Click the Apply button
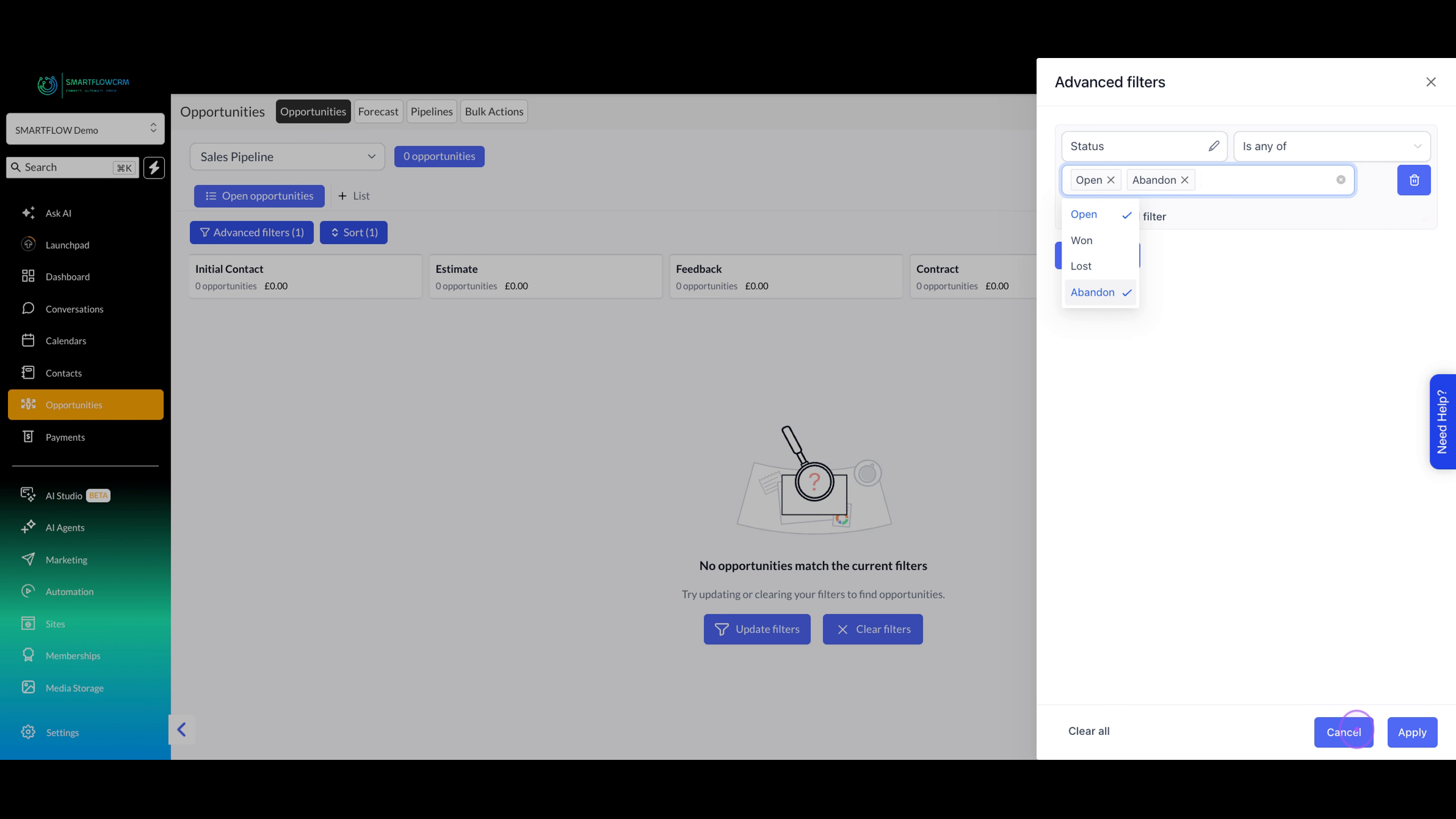The width and height of the screenshot is (1456, 819). click(1412, 733)
